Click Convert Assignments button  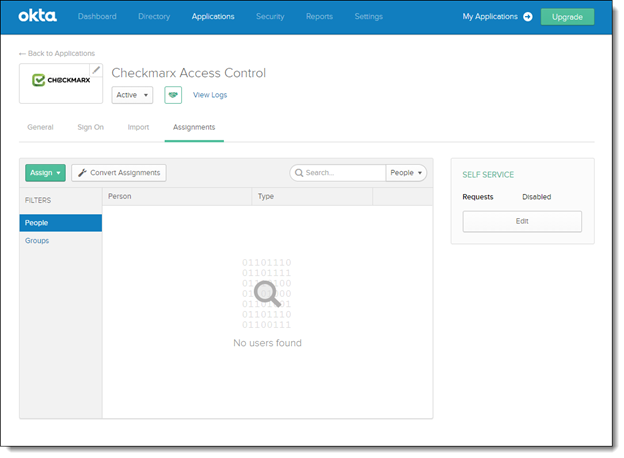[119, 173]
